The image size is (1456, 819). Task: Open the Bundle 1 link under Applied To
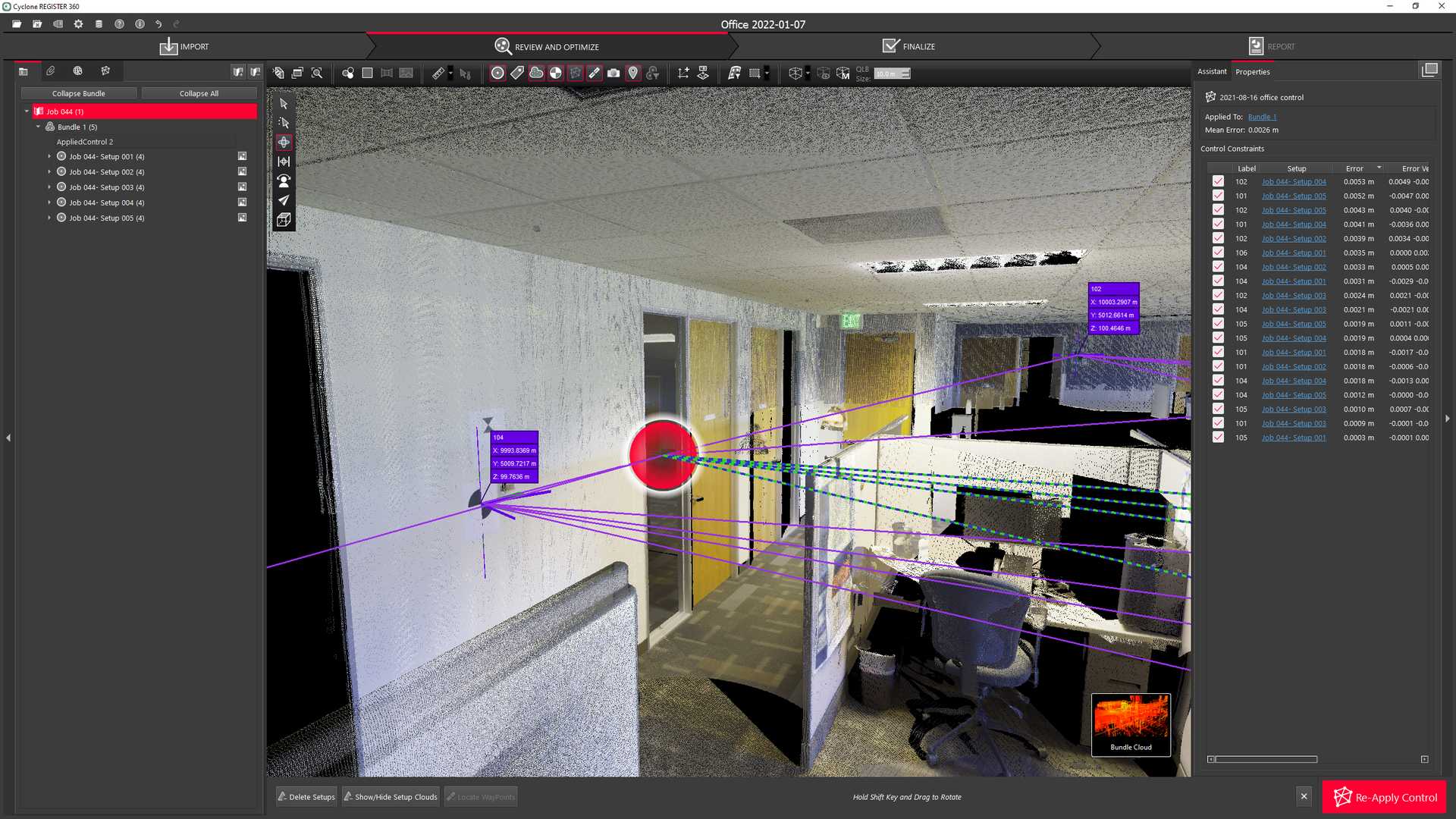(x=1262, y=117)
